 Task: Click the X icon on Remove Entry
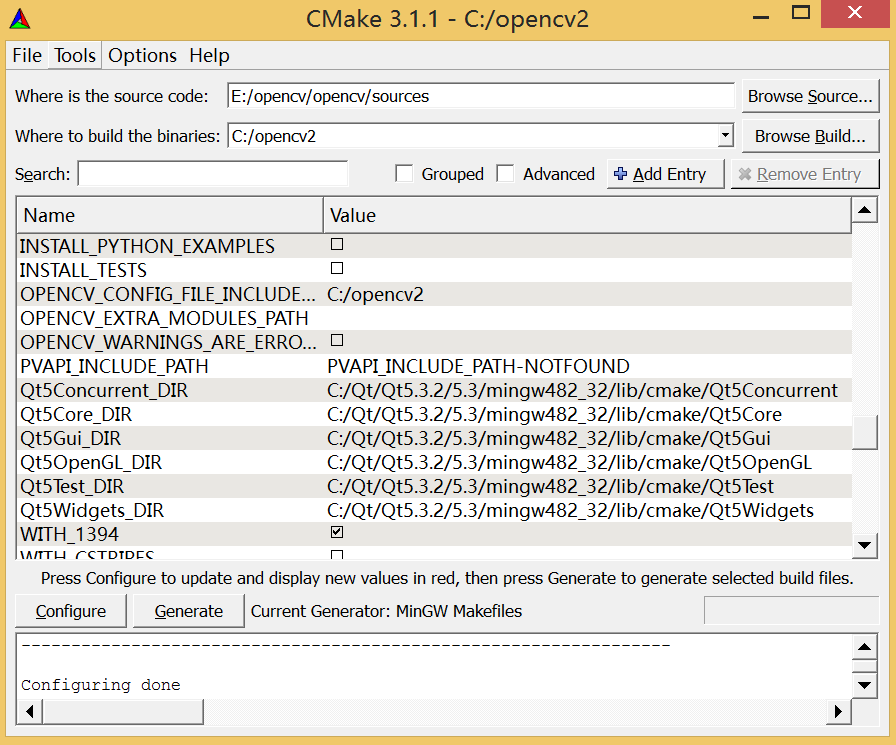click(745, 174)
